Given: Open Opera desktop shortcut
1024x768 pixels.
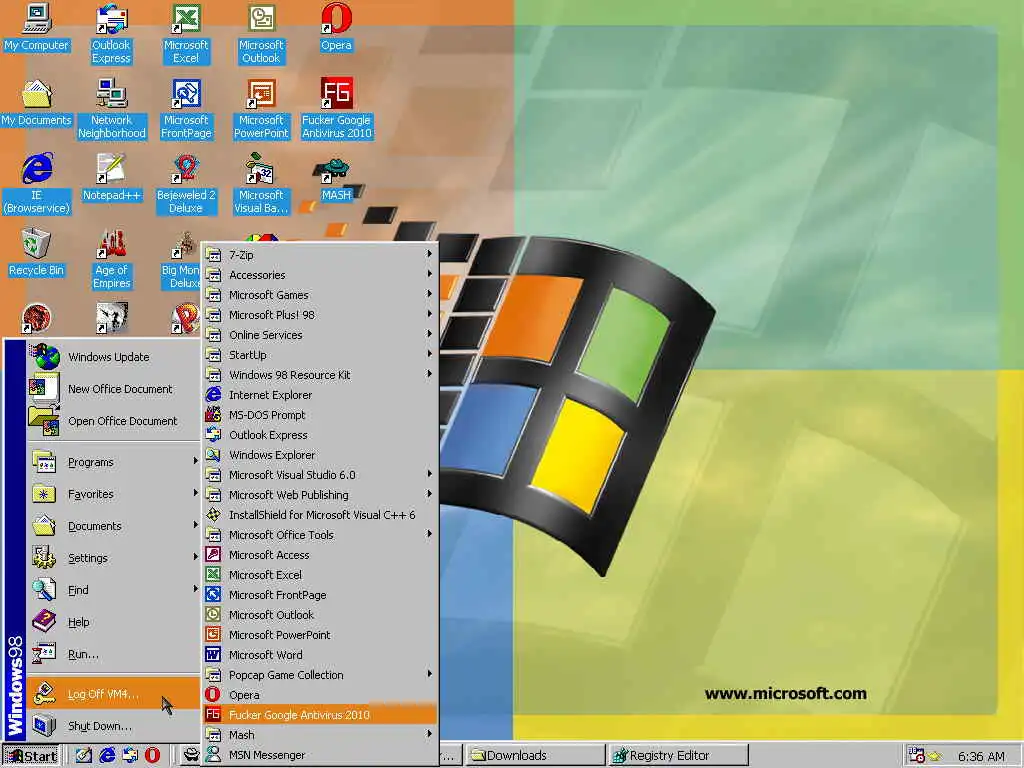Looking at the screenshot, I should click(336, 27).
